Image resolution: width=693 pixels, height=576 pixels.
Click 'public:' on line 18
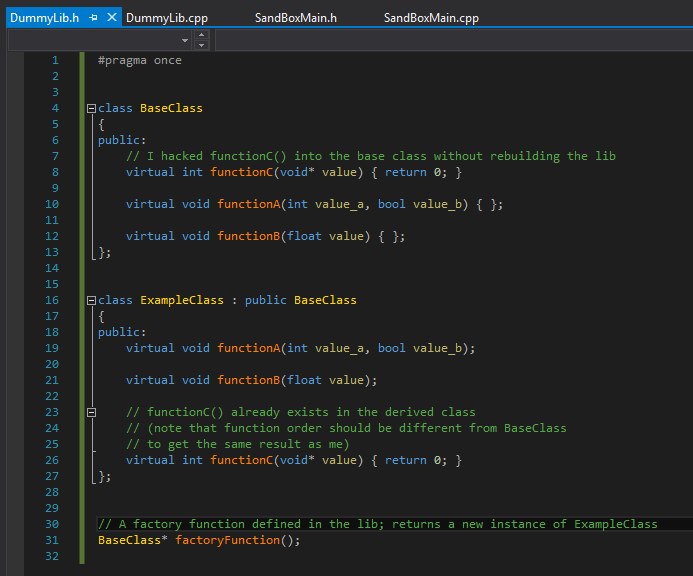[x=122, y=332]
